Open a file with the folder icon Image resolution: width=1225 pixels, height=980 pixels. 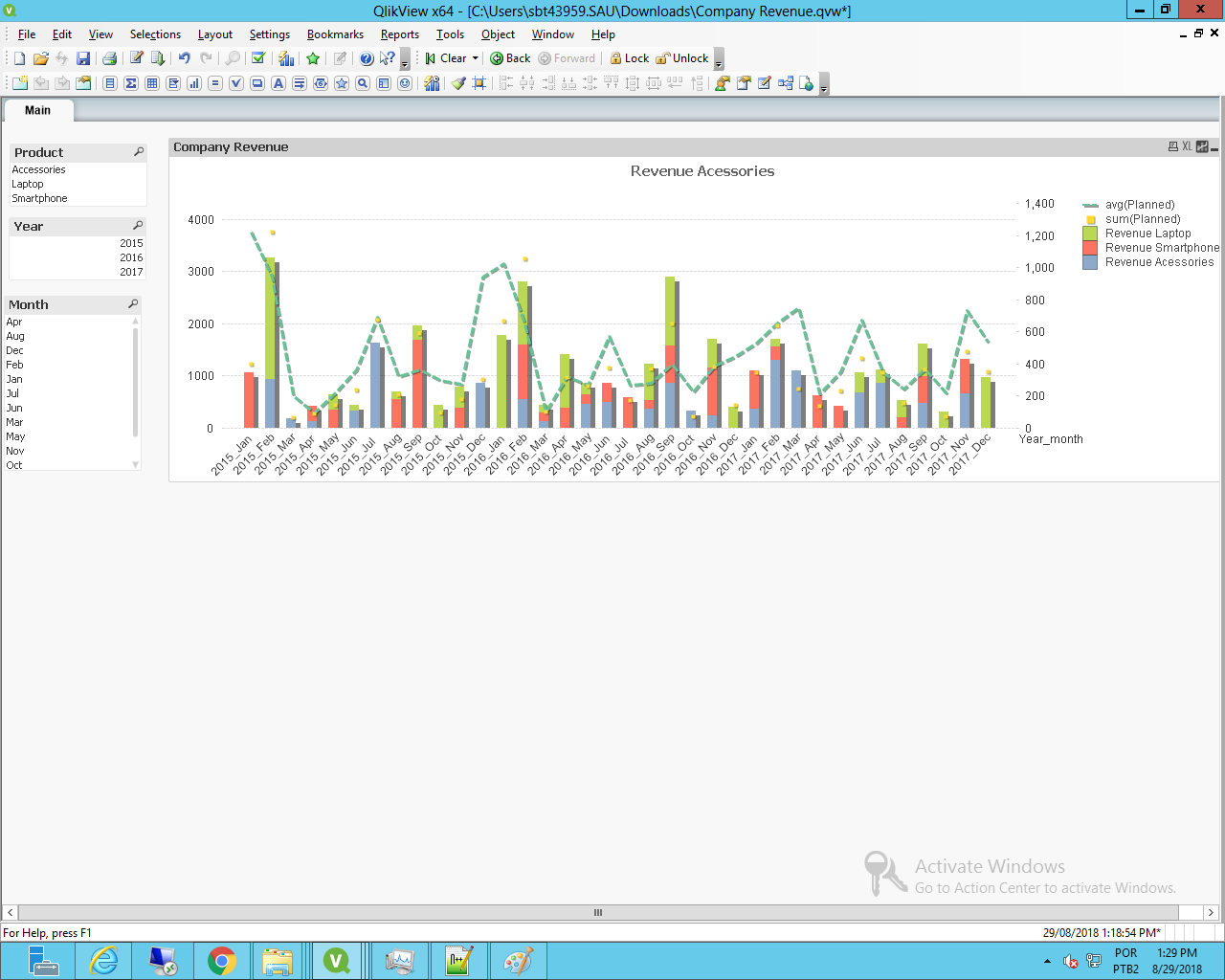point(40,58)
